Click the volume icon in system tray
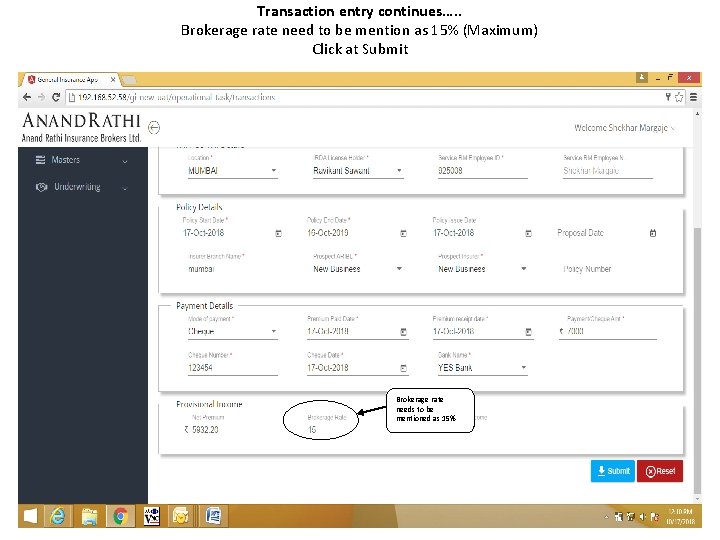This screenshot has width=720, height=540. click(x=642, y=517)
